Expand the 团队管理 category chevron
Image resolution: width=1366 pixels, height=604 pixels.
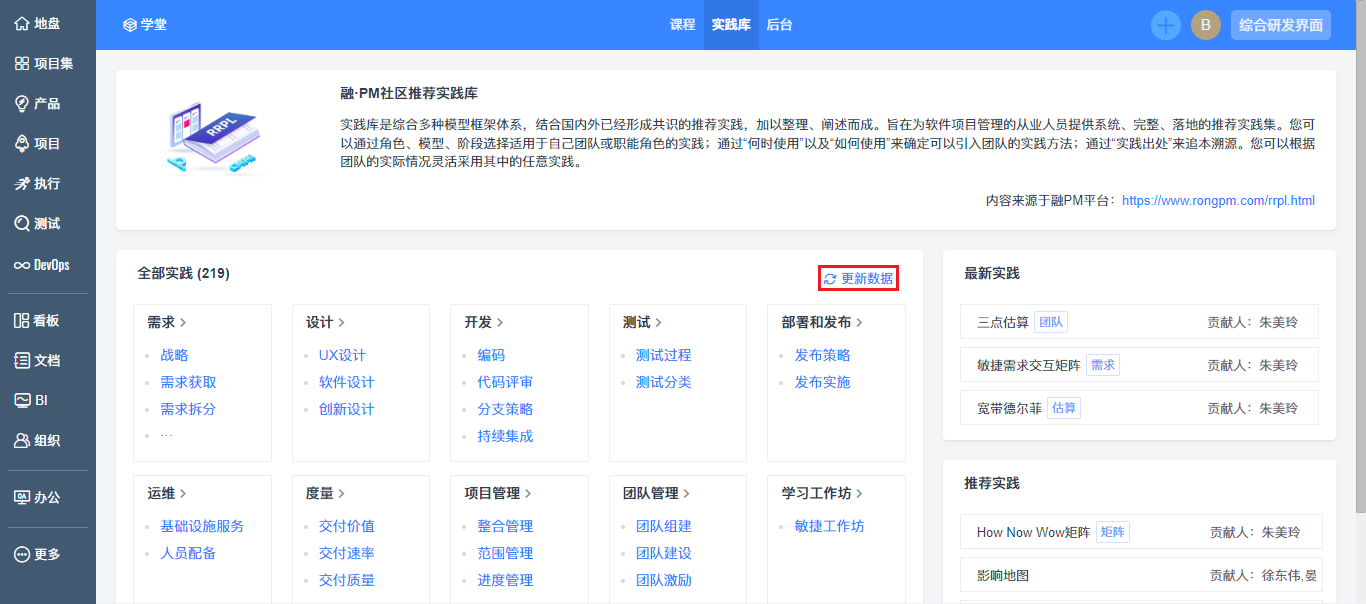pyautogui.click(x=687, y=494)
